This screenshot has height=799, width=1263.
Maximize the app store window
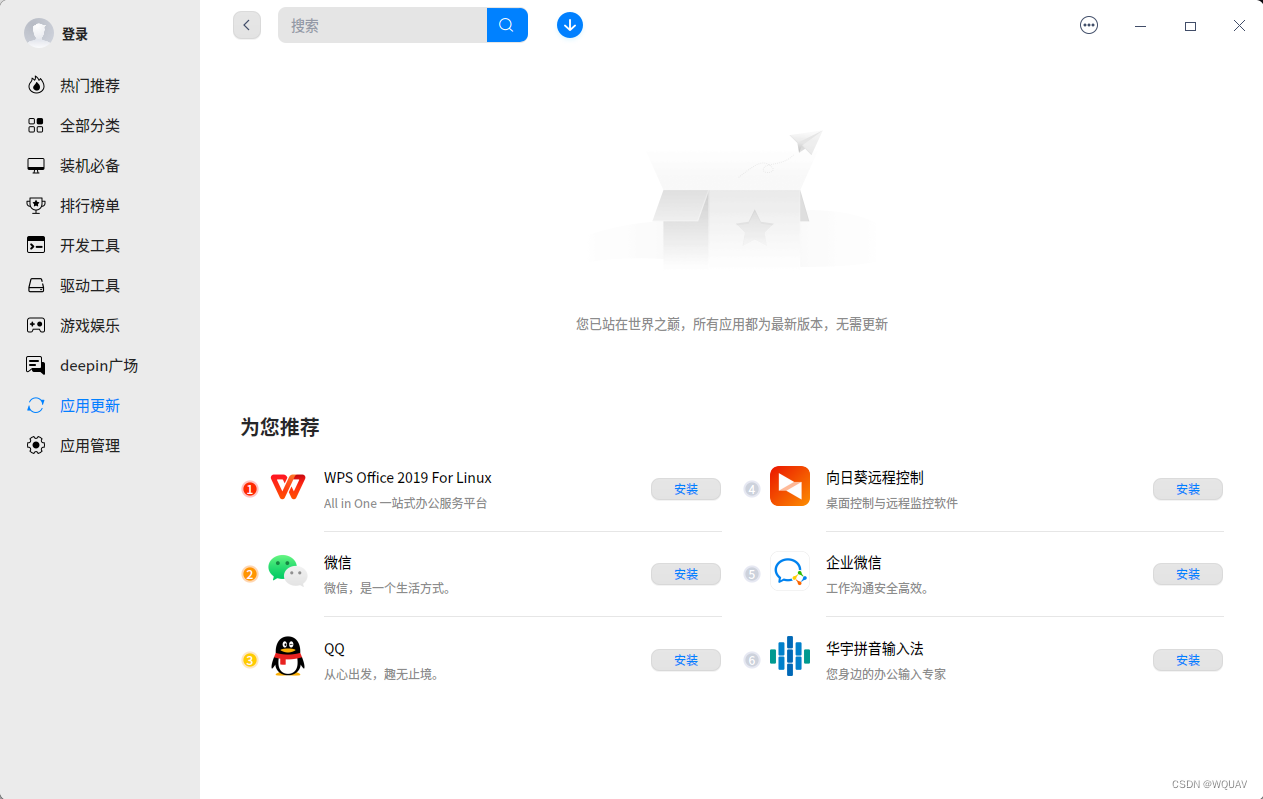[x=1190, y=26]
